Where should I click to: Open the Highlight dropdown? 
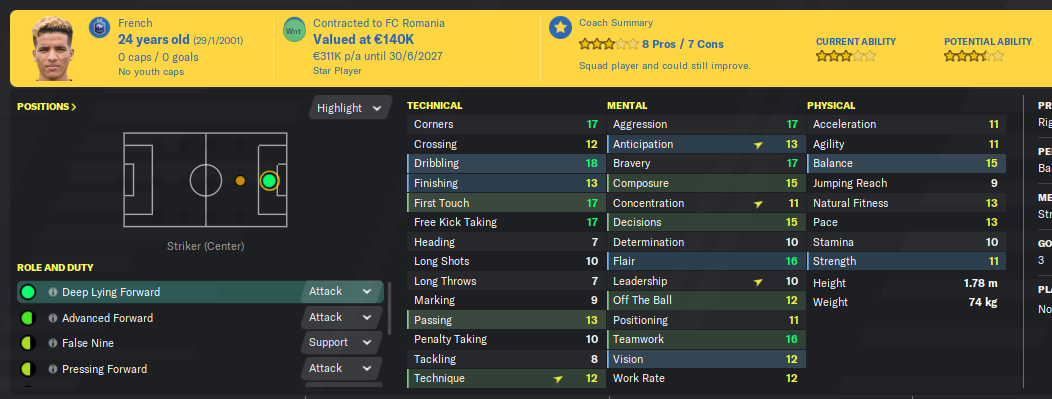click(x=350, y=108)
